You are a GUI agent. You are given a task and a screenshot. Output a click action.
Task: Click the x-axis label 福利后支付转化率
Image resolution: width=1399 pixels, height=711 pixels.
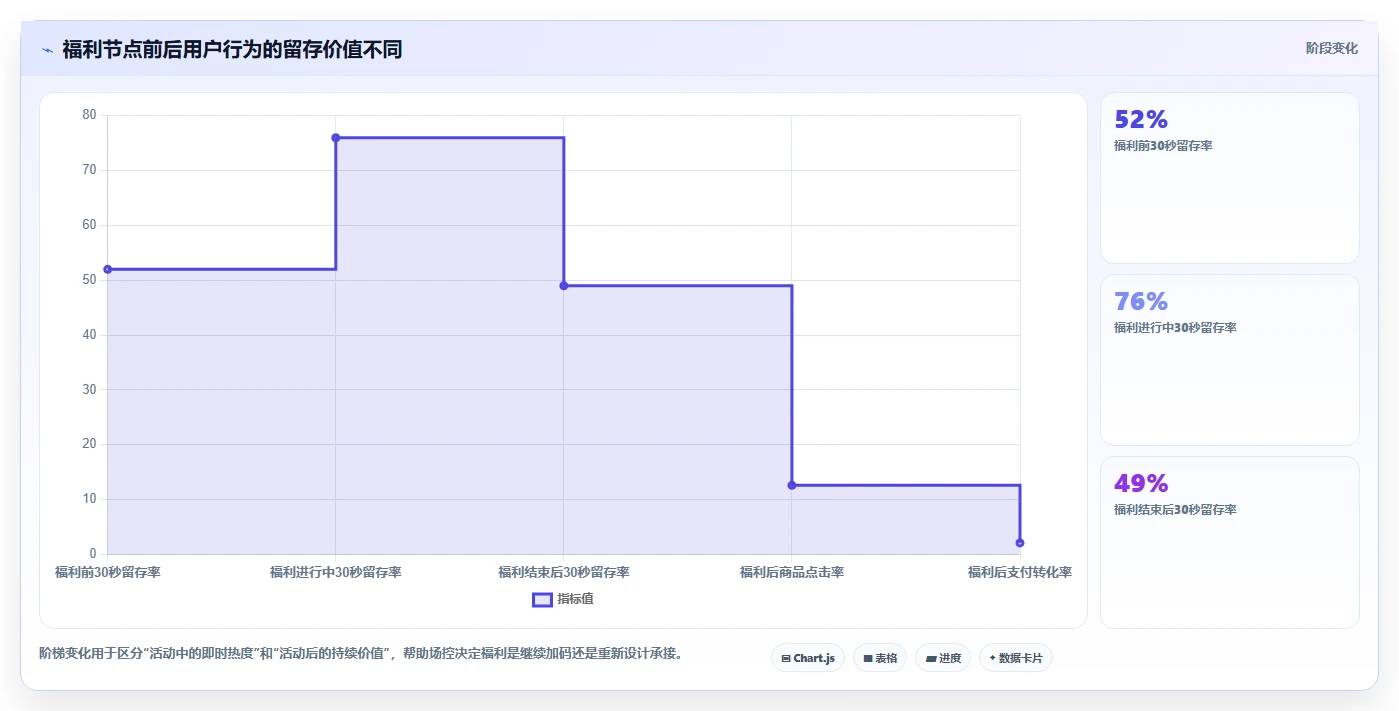coord(1020,573)
